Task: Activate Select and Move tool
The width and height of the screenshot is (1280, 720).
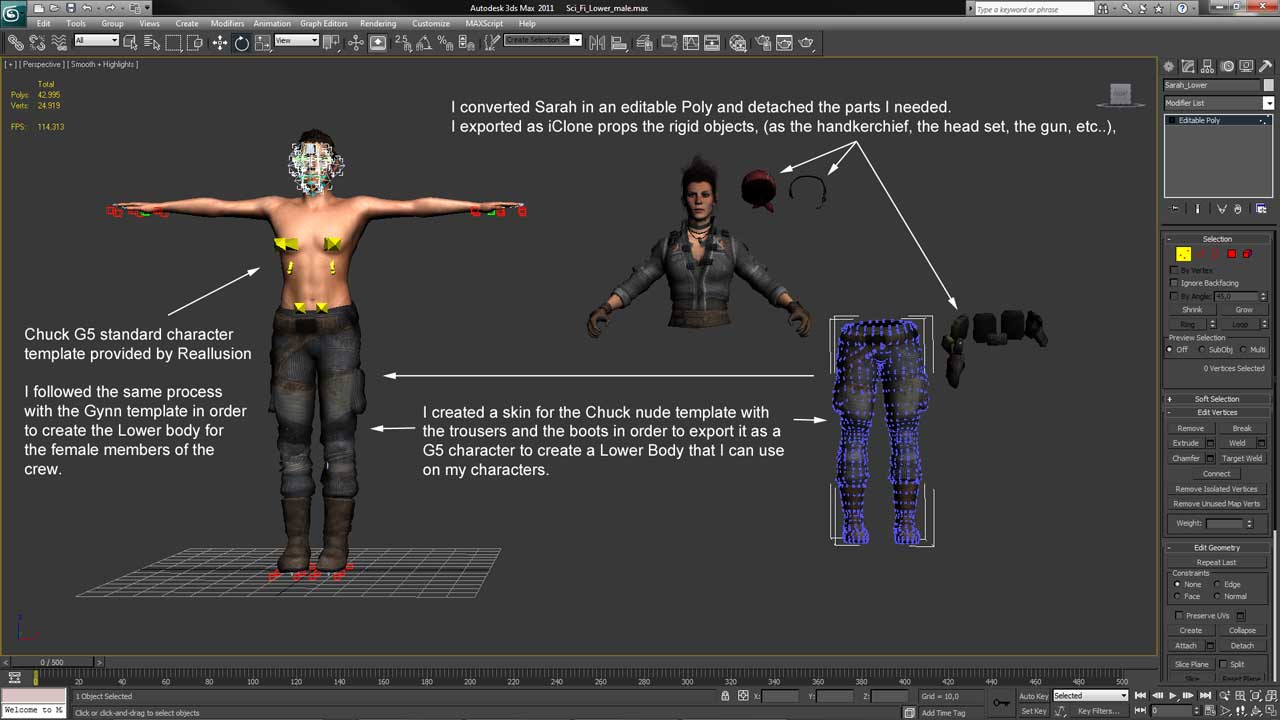Action: 220,42
